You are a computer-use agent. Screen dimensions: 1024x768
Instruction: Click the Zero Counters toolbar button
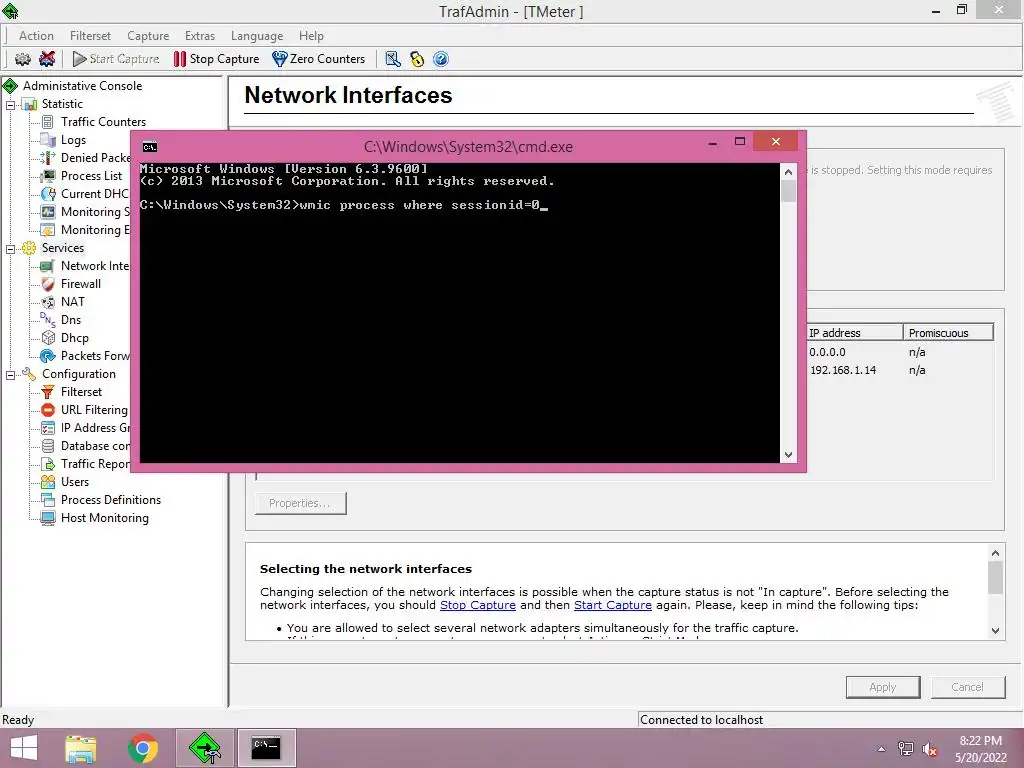(319, 59)
